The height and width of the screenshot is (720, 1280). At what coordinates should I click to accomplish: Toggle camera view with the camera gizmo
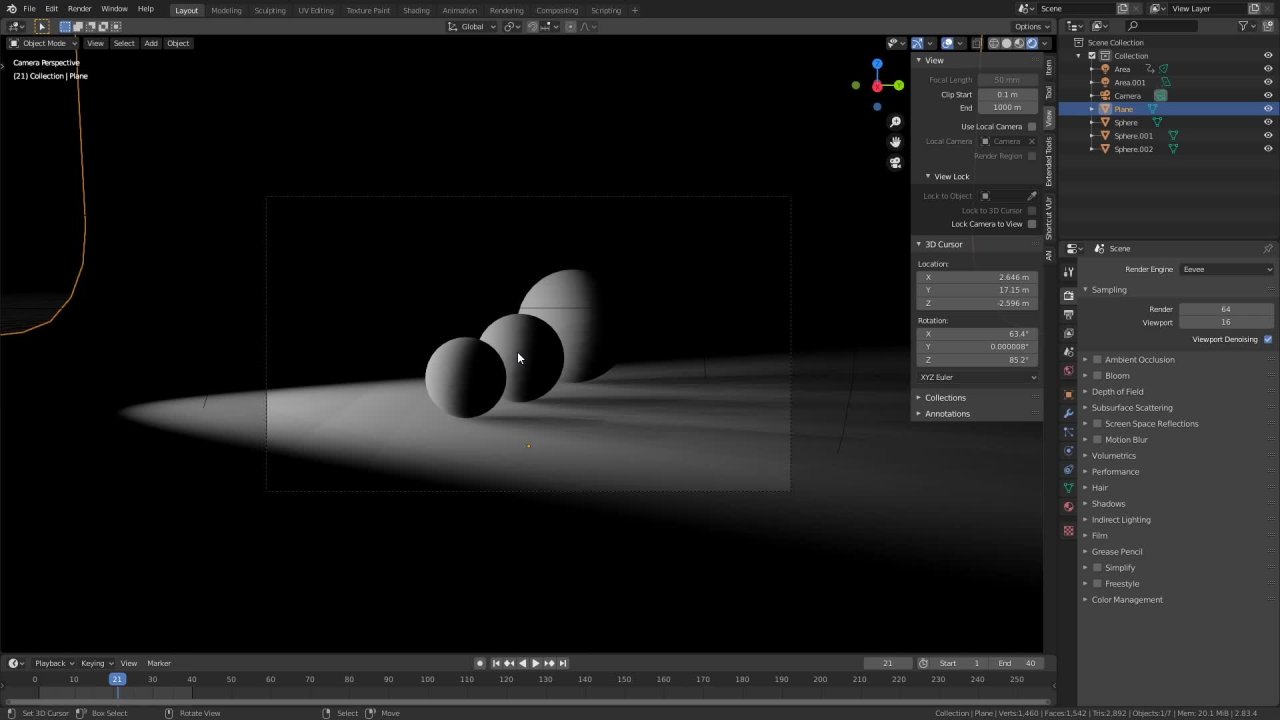[x=895, y=163]
